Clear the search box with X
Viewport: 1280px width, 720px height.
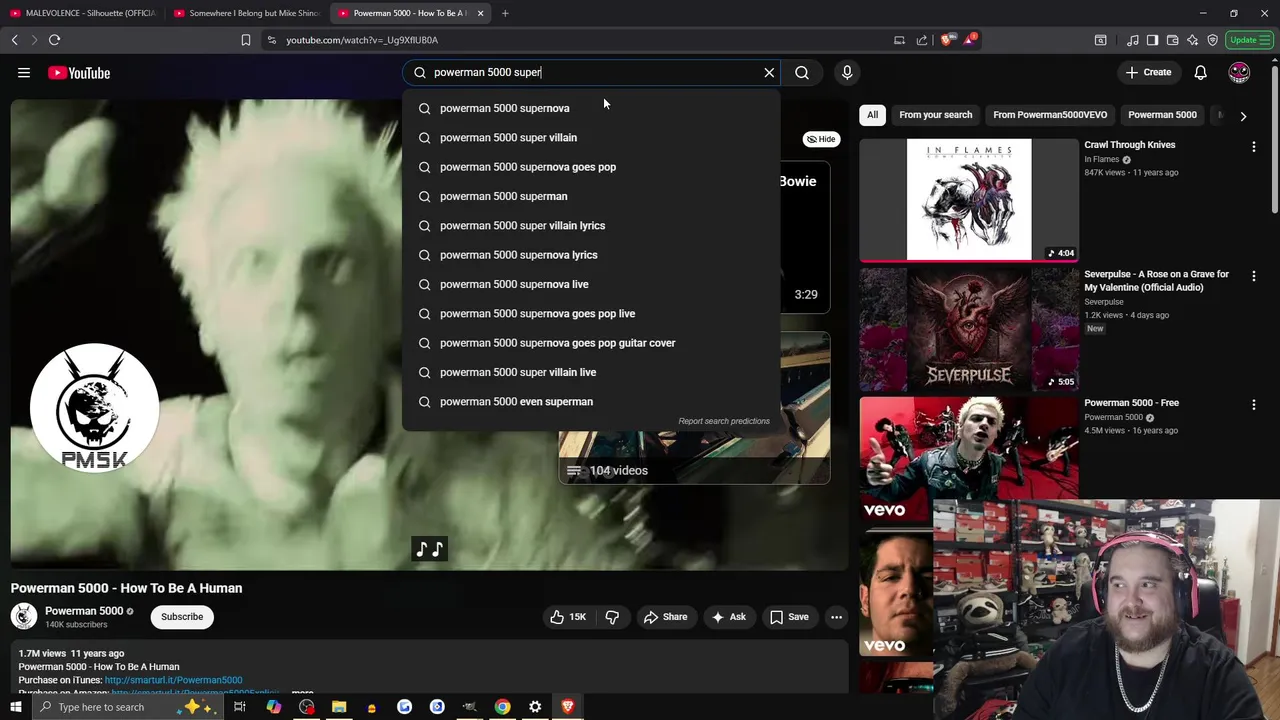pos(769,72)
